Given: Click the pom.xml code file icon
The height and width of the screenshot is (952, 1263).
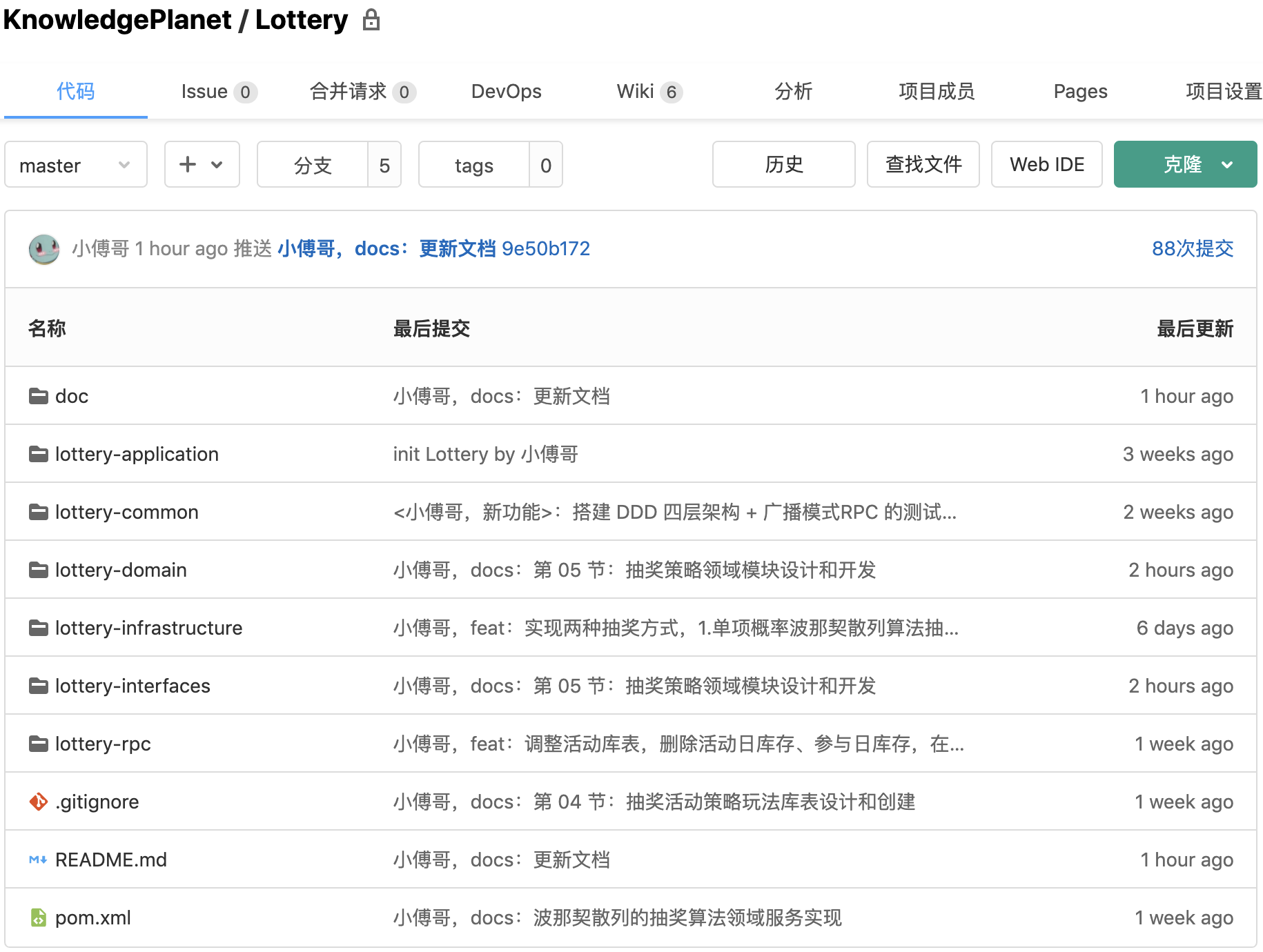Looking at the screenshot, I should (x=39, y=918).
